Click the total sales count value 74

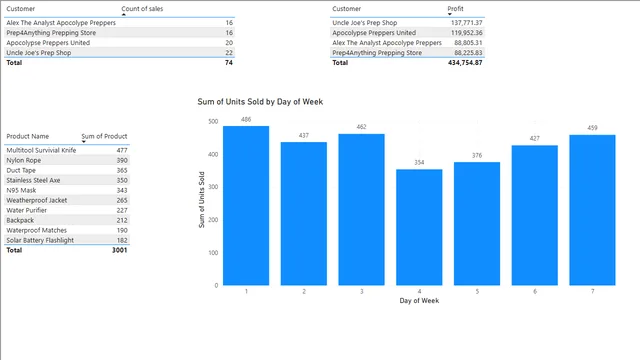point(229,62)
